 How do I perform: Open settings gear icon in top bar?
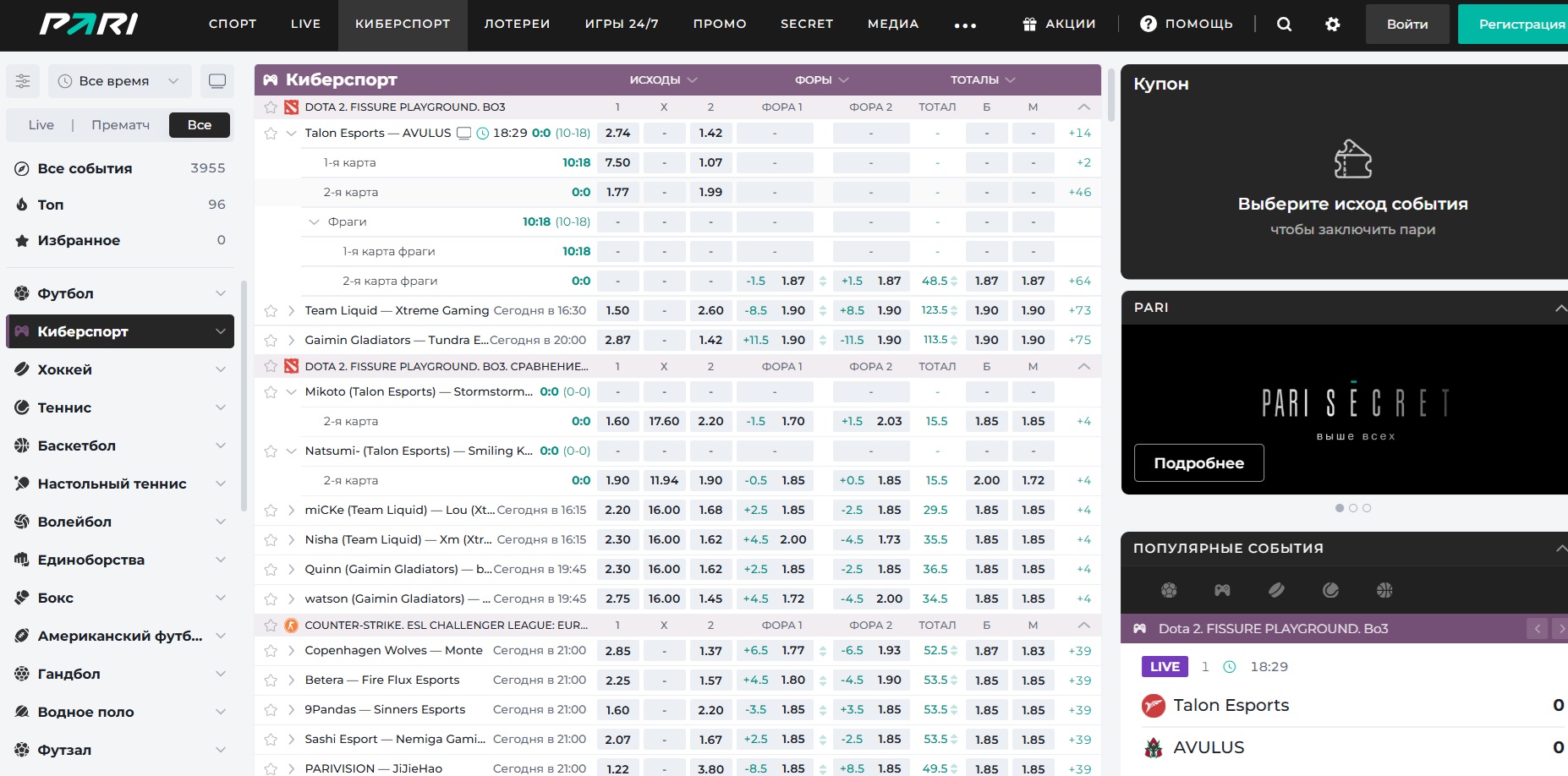1333,25
